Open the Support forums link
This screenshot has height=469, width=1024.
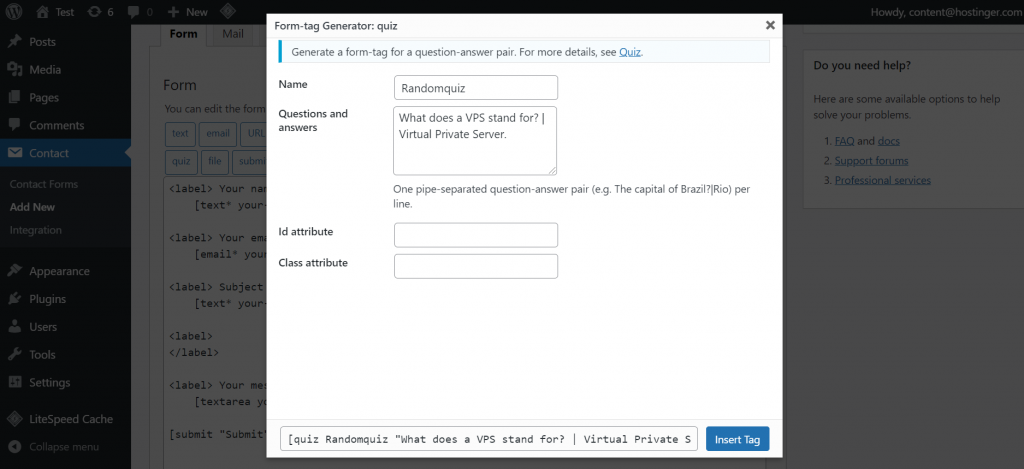871,161
